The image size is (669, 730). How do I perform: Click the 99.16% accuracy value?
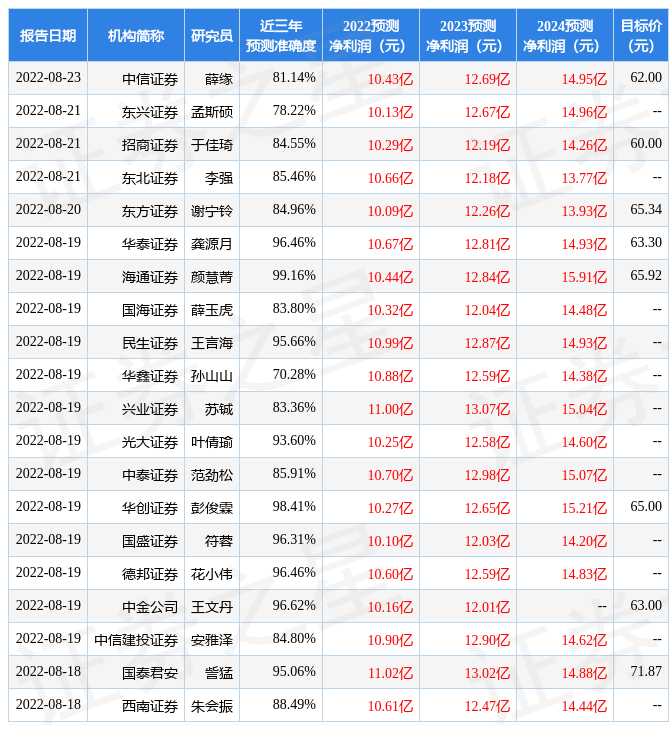[x=294, y=276]
